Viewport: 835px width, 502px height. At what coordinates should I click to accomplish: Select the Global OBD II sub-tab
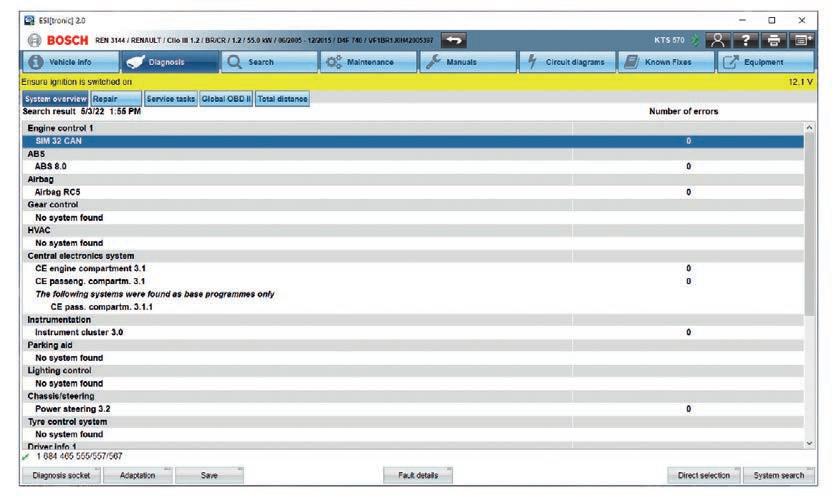(226, 99)
